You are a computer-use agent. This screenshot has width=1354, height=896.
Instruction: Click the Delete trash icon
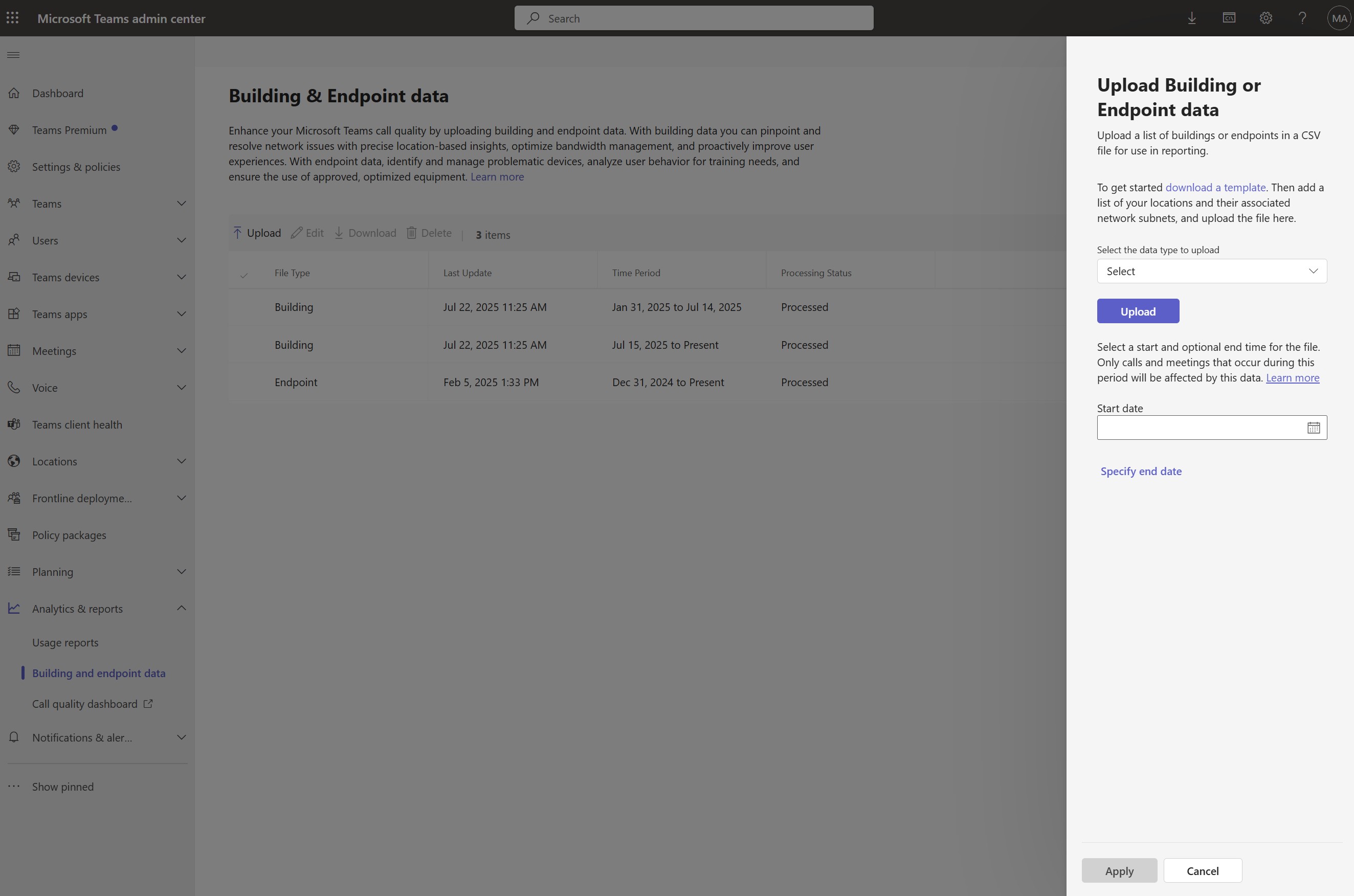pyautogui.click(x=413, y=233)
